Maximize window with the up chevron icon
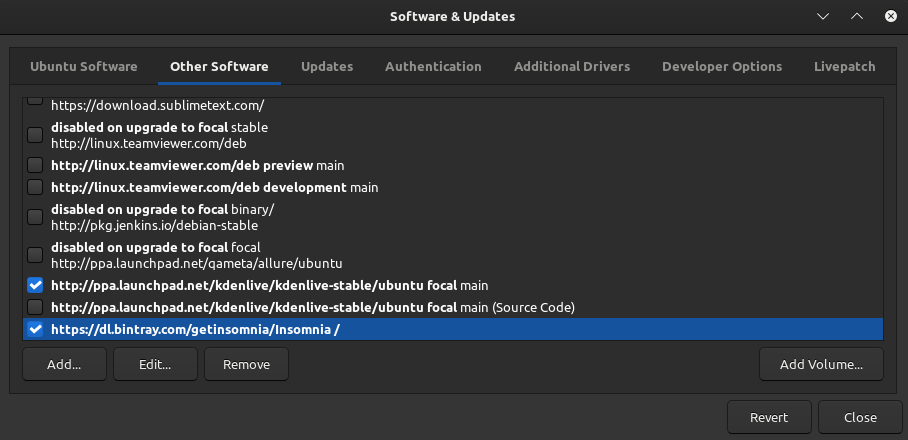This screenshot has width=908, height=440. (856, 16)
